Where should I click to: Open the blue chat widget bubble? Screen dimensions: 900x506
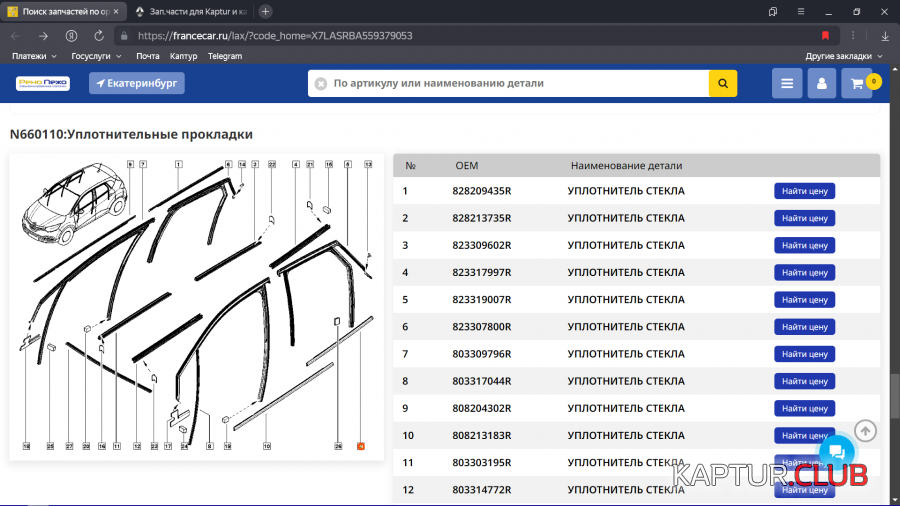coord(836,451)
